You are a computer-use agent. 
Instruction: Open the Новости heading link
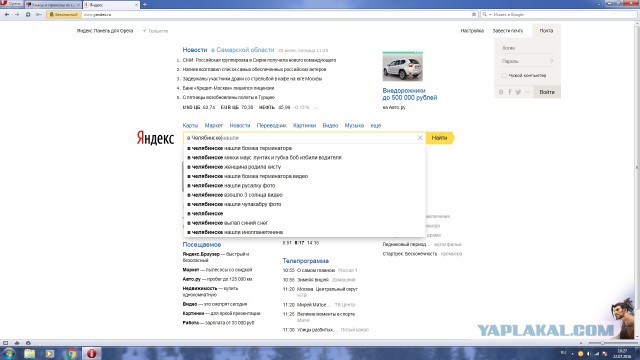click(x=195, y=50)
